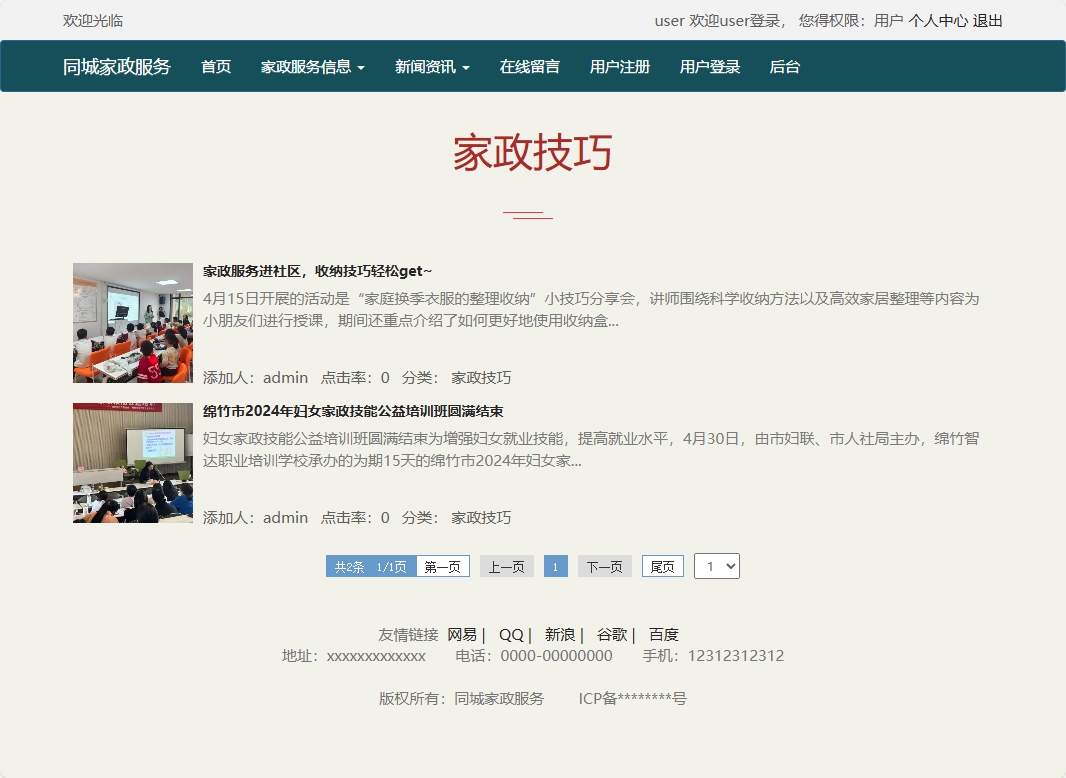Go to the 首页 menu item
Viewport: 1066px width, 778px height.
coord(215,66)
